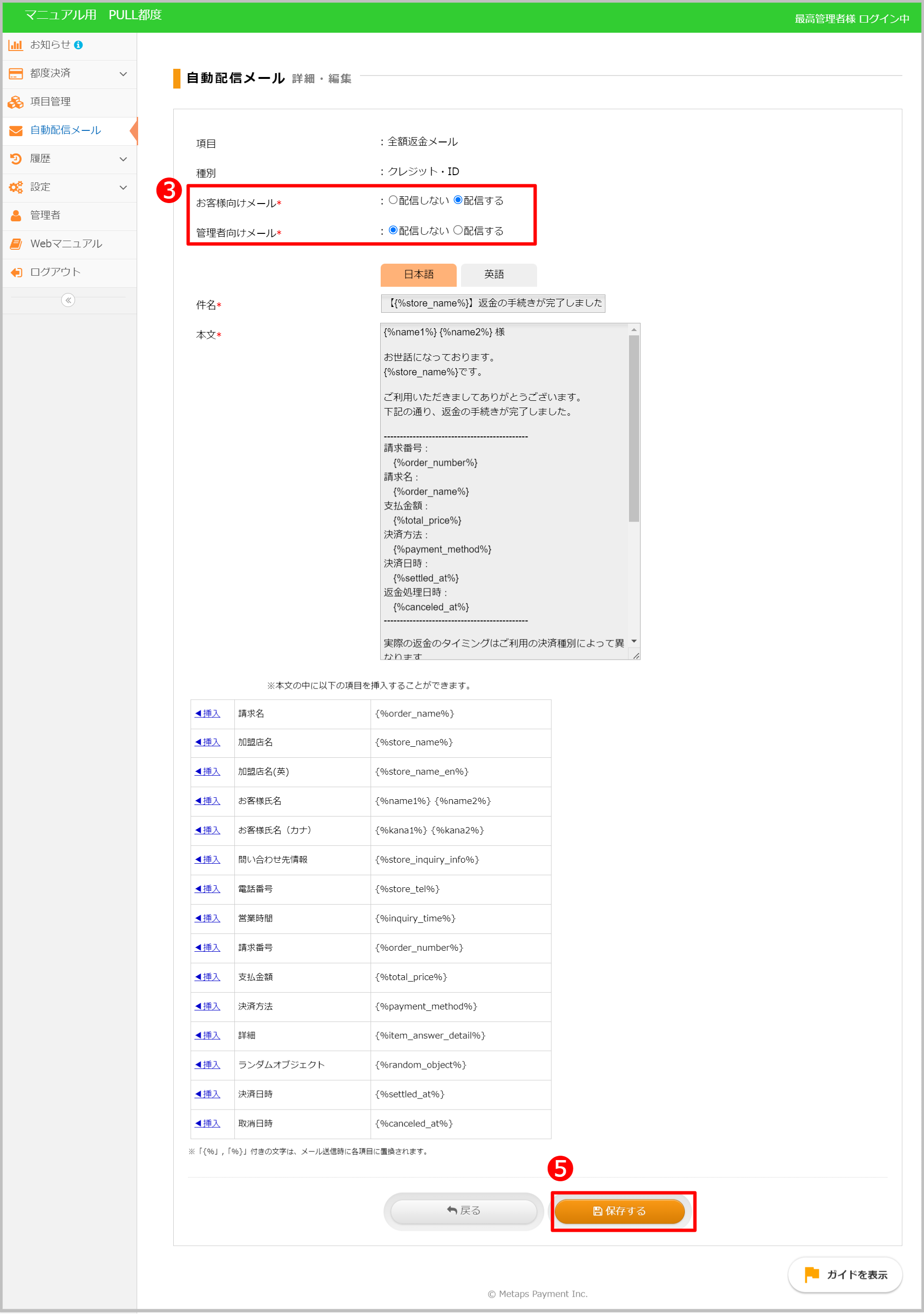Select 配信しない for お客様向けメール
The image size is (924, 1315).
393,200
